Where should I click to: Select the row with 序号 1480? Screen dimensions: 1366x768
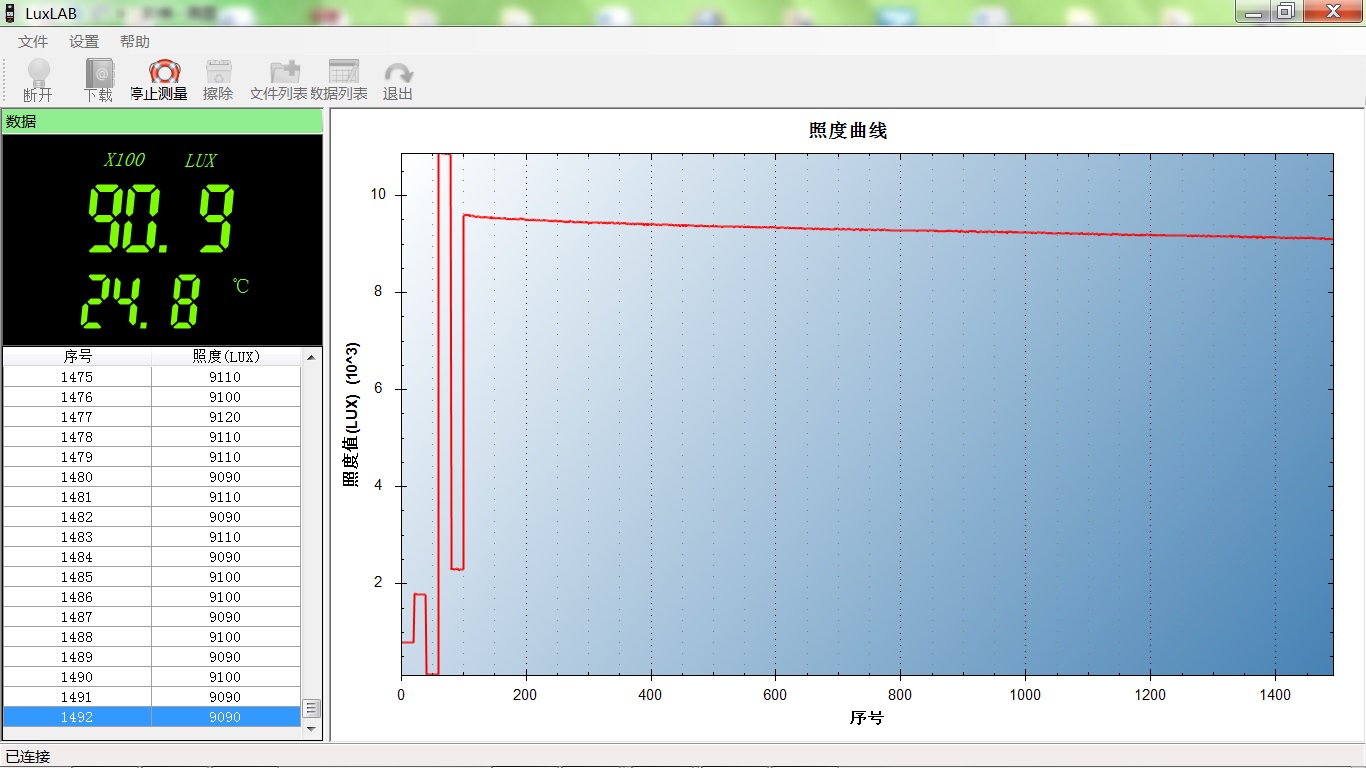pos(152,477)
